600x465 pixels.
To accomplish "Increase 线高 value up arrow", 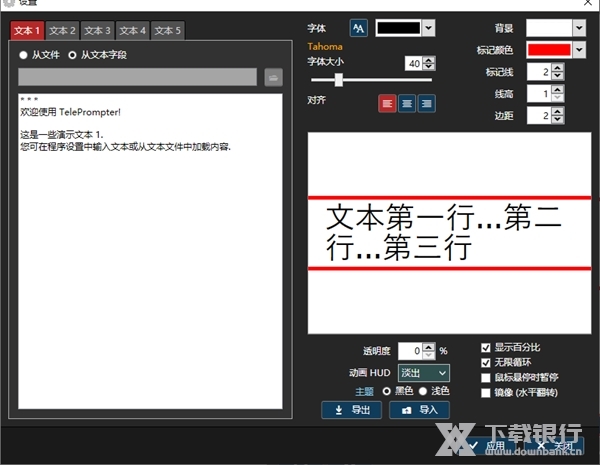I will pyautogui.click(x=558, y=90).
